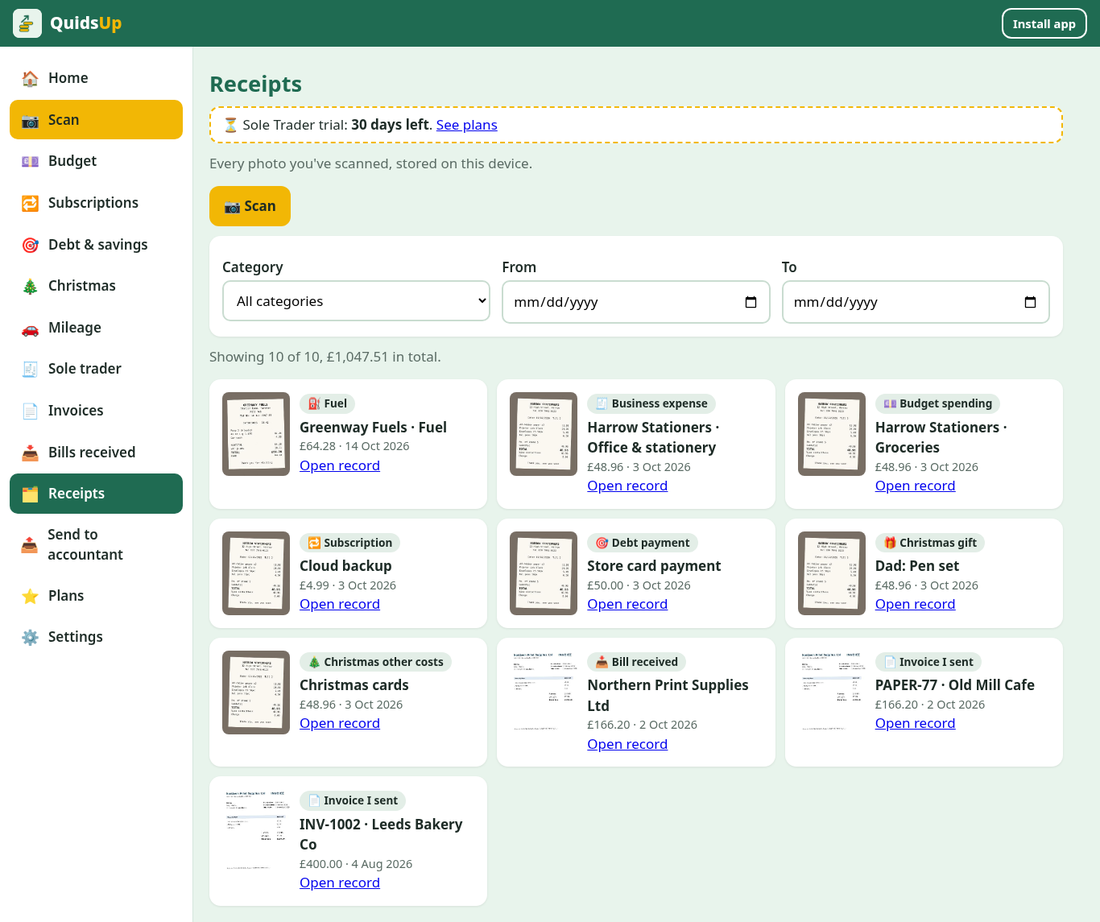Open the Budget page from sidebar
Image resolution: width=1100 pixels, height=922 pixels.
tap(96, 161)
